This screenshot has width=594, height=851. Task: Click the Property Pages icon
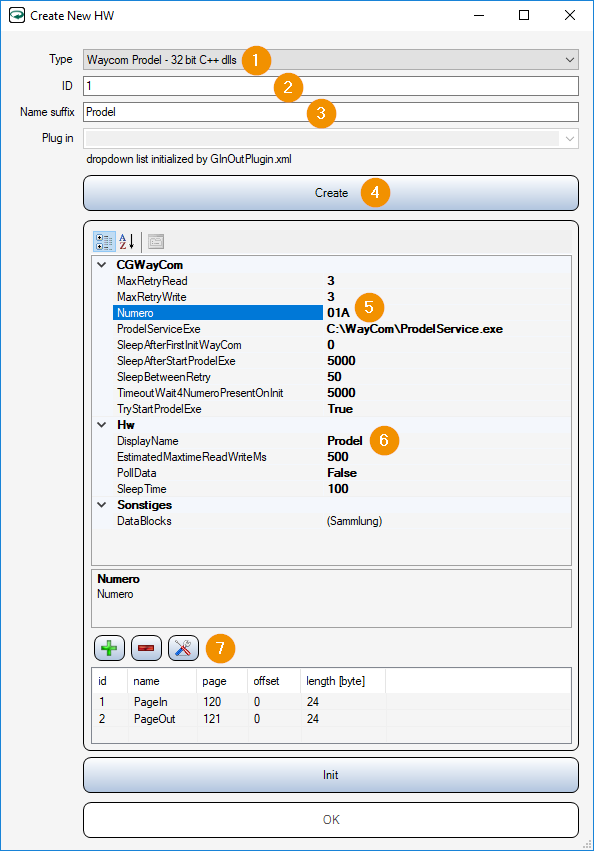156,242
